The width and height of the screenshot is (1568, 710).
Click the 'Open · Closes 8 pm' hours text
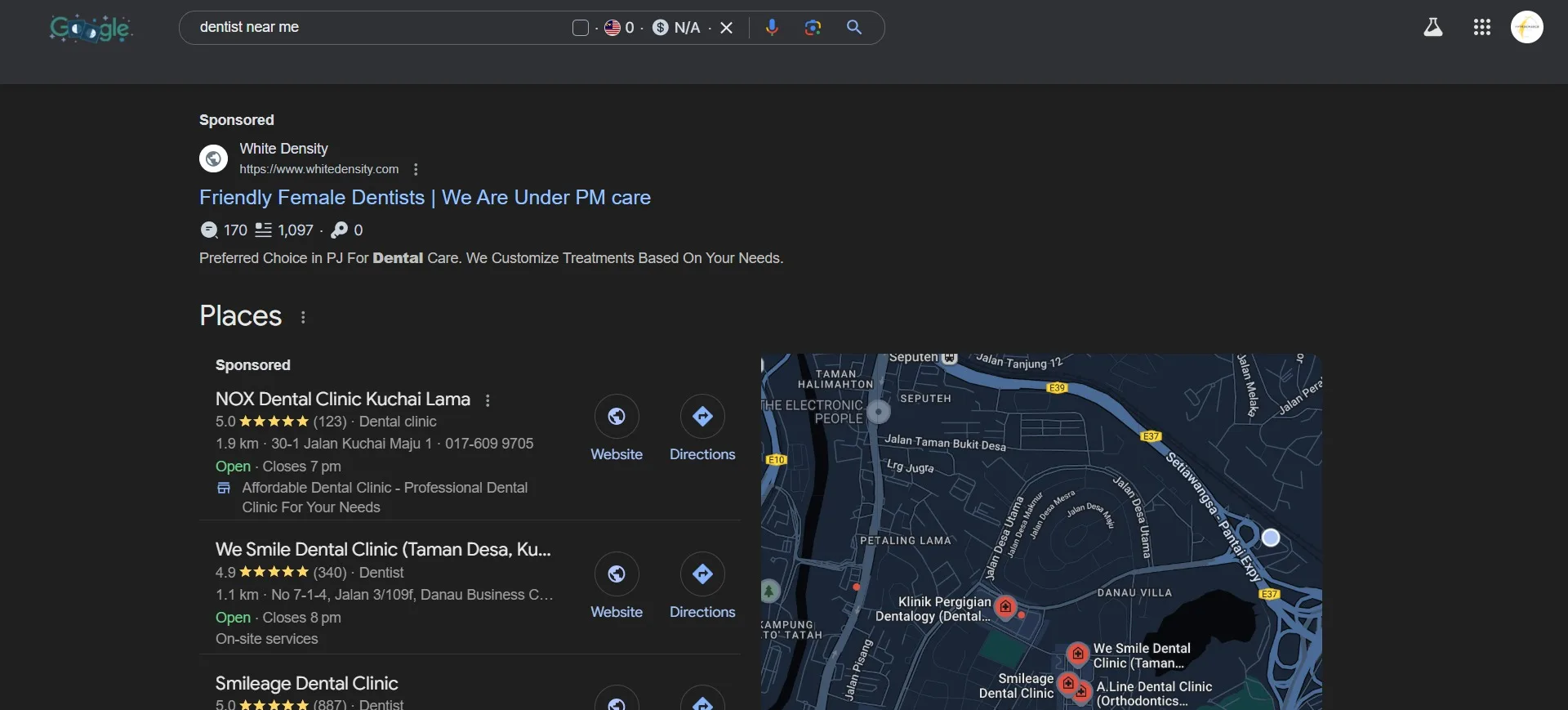[278, 618]
